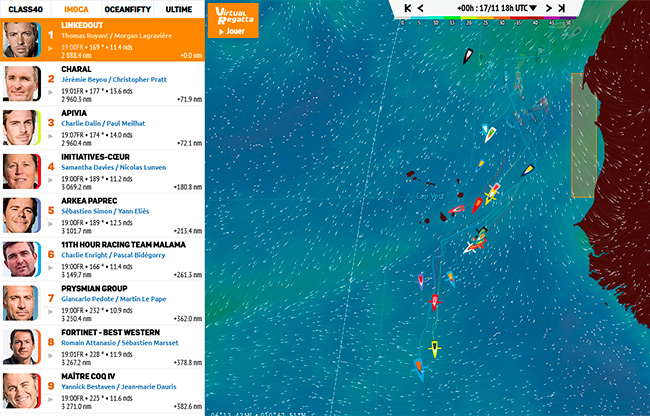Select the LINKEDOUT boat name
This screenshot has height=416, width=650.
coord(82,25)
